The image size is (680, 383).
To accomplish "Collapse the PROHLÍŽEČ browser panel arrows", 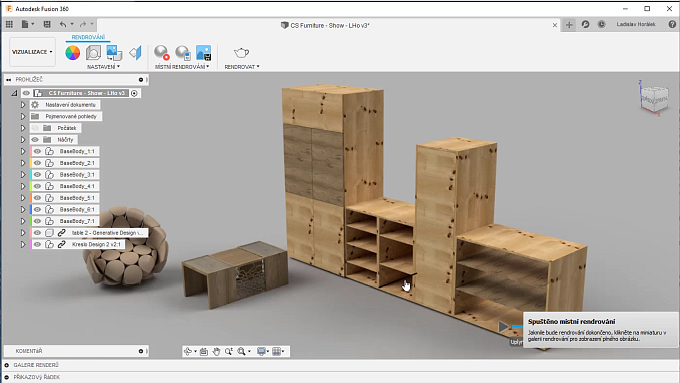I will pos(9,80).
